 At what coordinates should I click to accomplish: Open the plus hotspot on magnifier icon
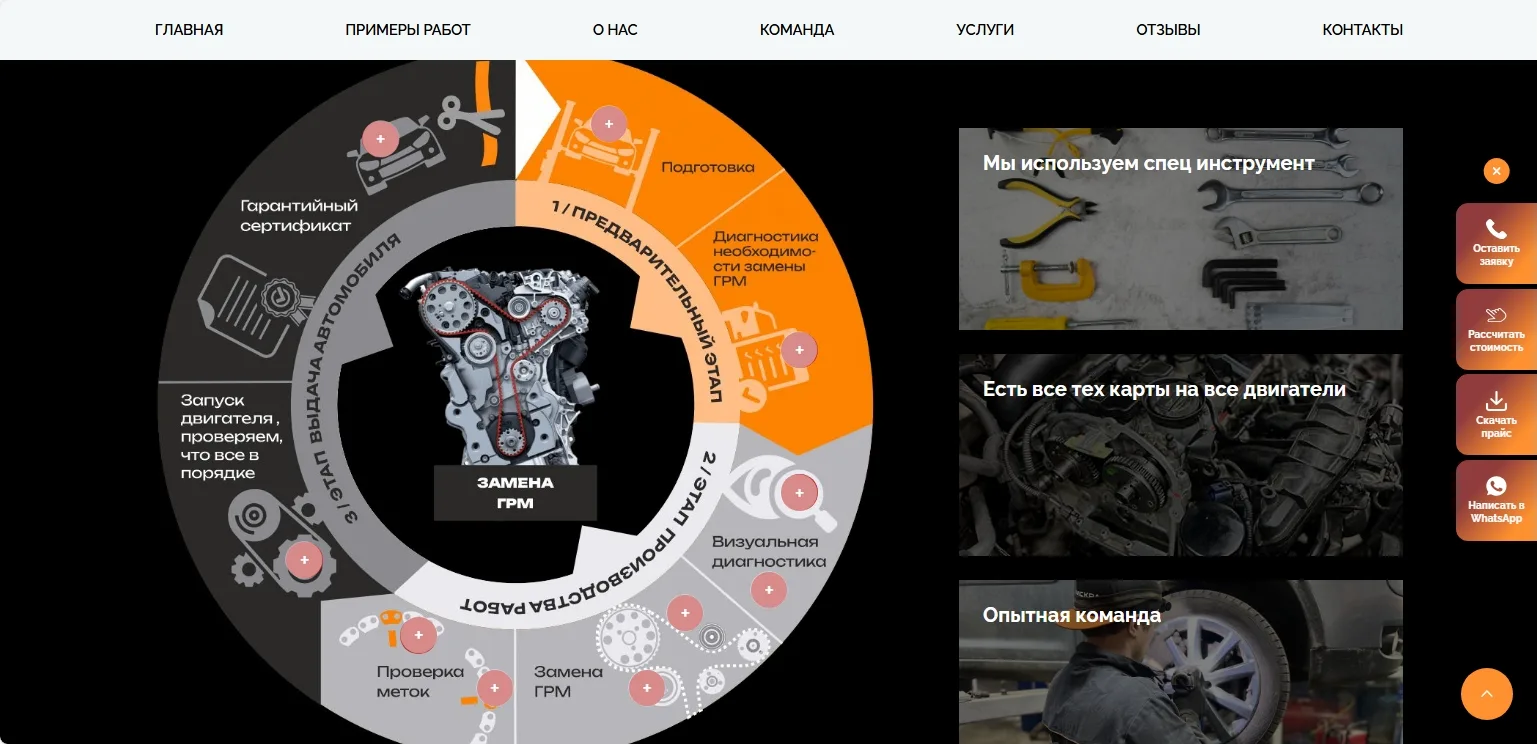coord(799,492)
